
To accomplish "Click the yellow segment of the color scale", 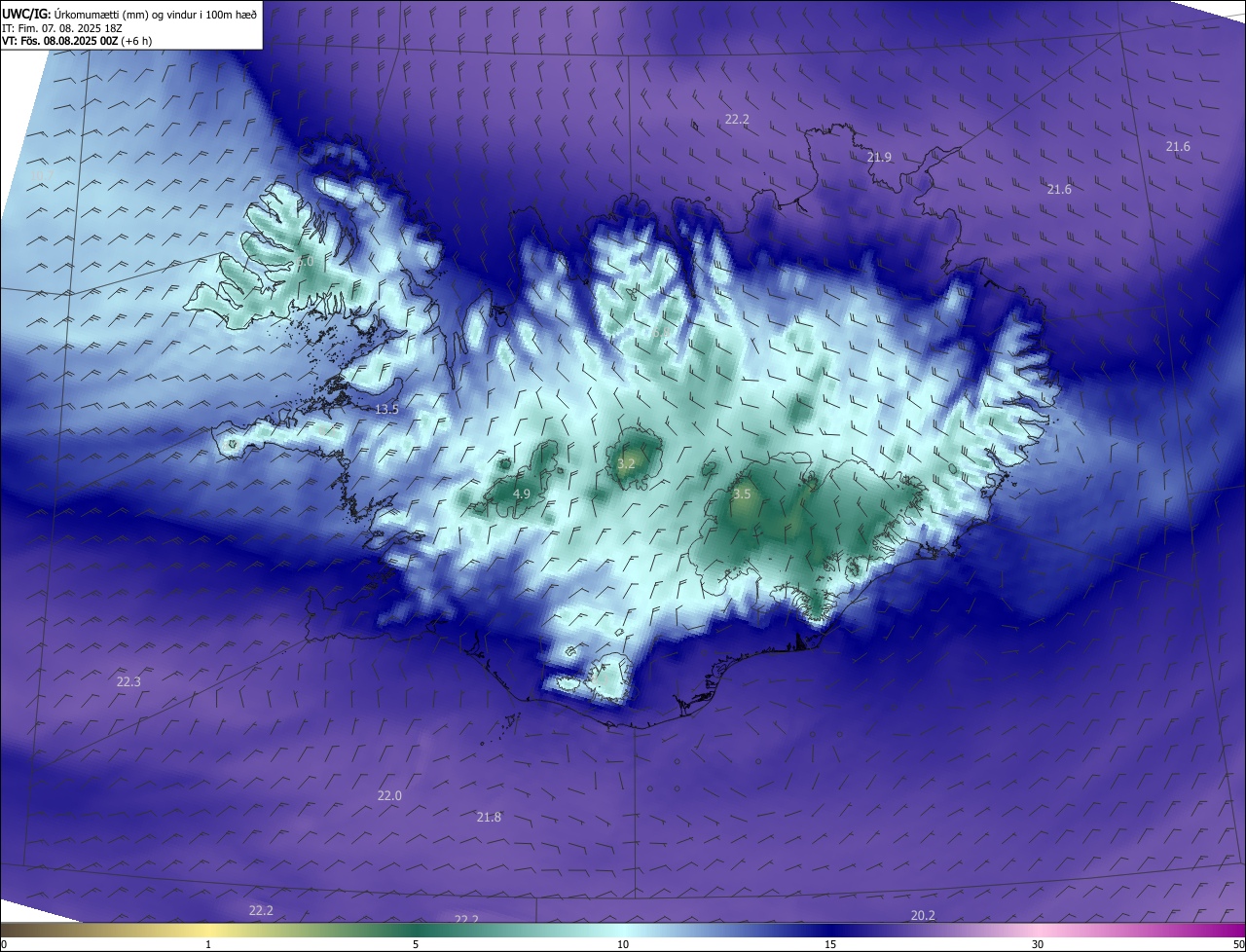I will (208, 931).
